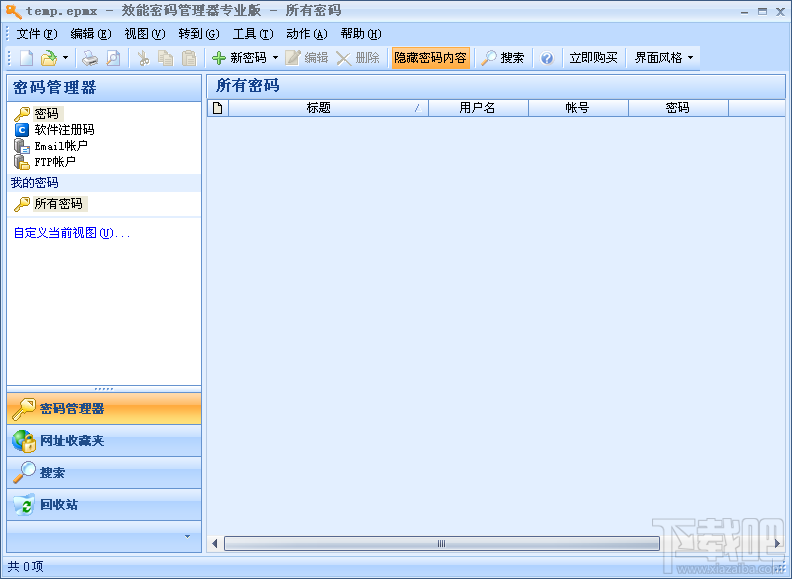Screen dimensions: 792x579
Task: Open the 编辑(E) menu
Action: [91, 34]
